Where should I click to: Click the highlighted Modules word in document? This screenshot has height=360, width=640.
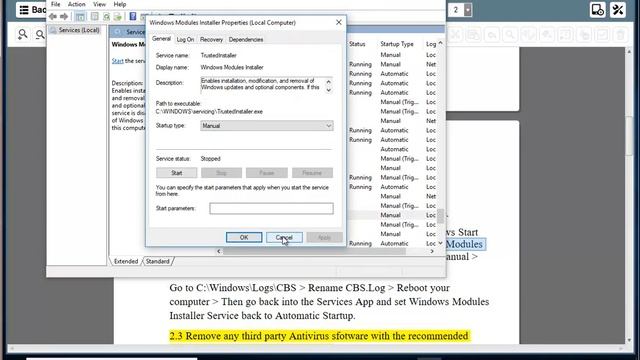point(464,244)
